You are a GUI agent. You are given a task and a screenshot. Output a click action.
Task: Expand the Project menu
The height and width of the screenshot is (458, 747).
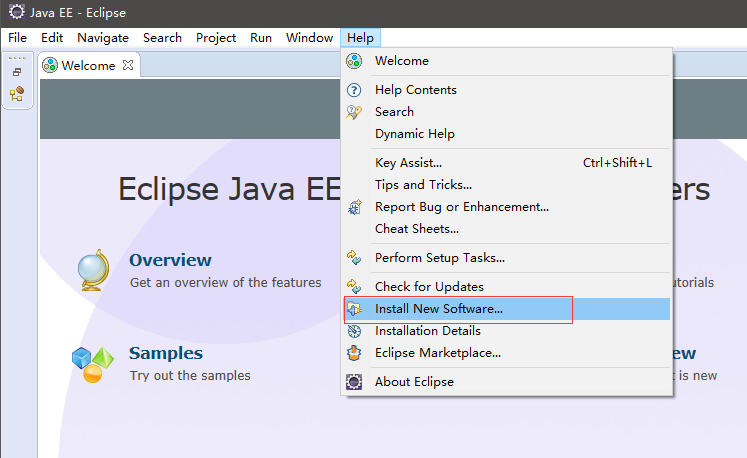[x=216, y=38]
